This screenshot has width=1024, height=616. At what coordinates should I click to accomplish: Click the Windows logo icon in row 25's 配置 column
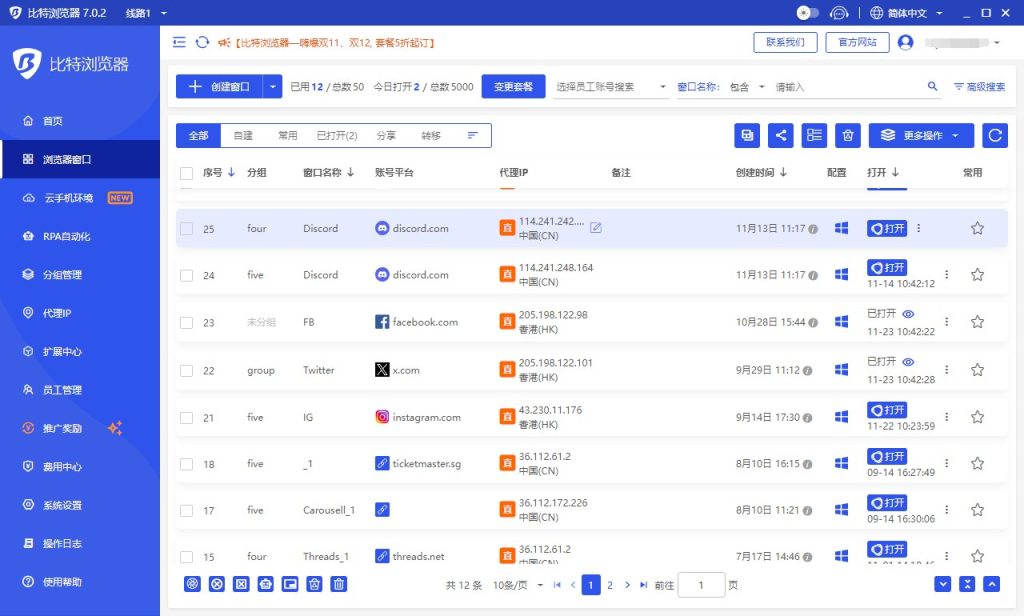840,228
